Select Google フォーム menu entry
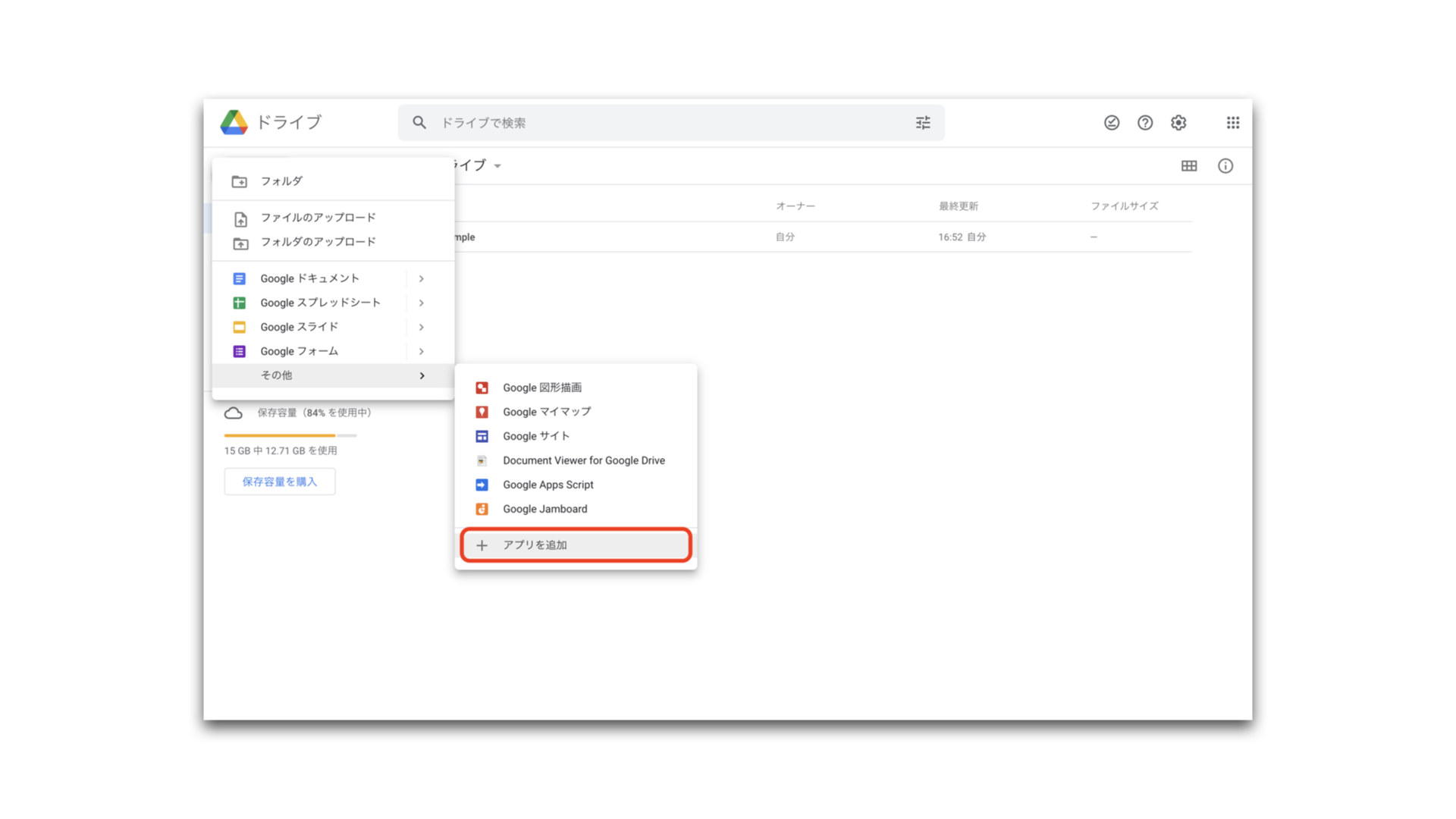Screen dimensions: 1456x819 (x=334, y=351)
